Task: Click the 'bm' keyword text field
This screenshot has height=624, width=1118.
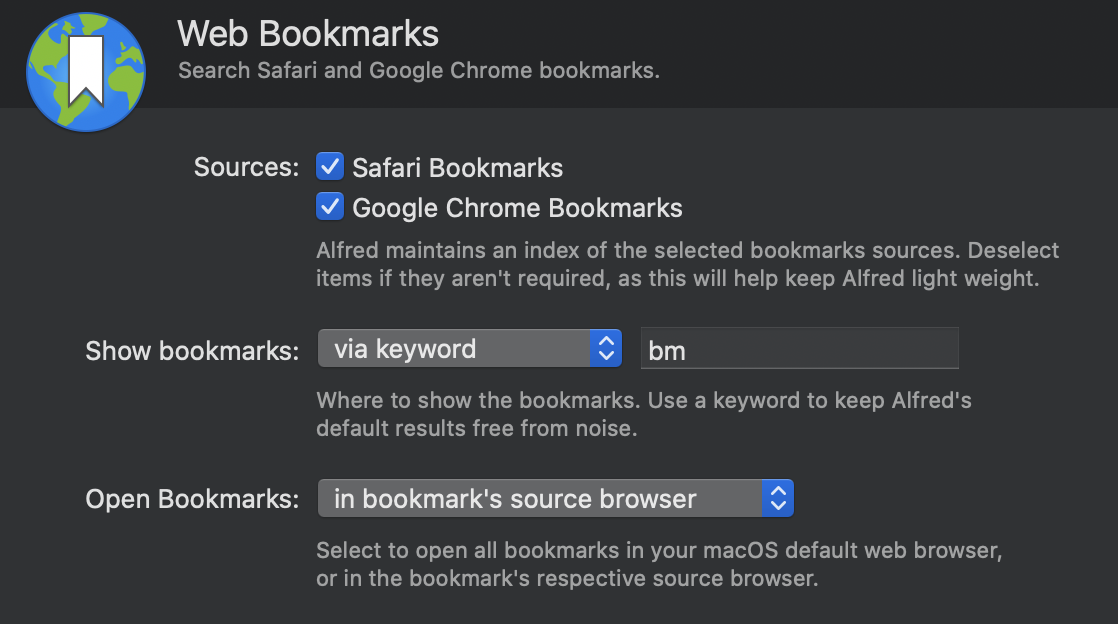Action: click(799, 349)
